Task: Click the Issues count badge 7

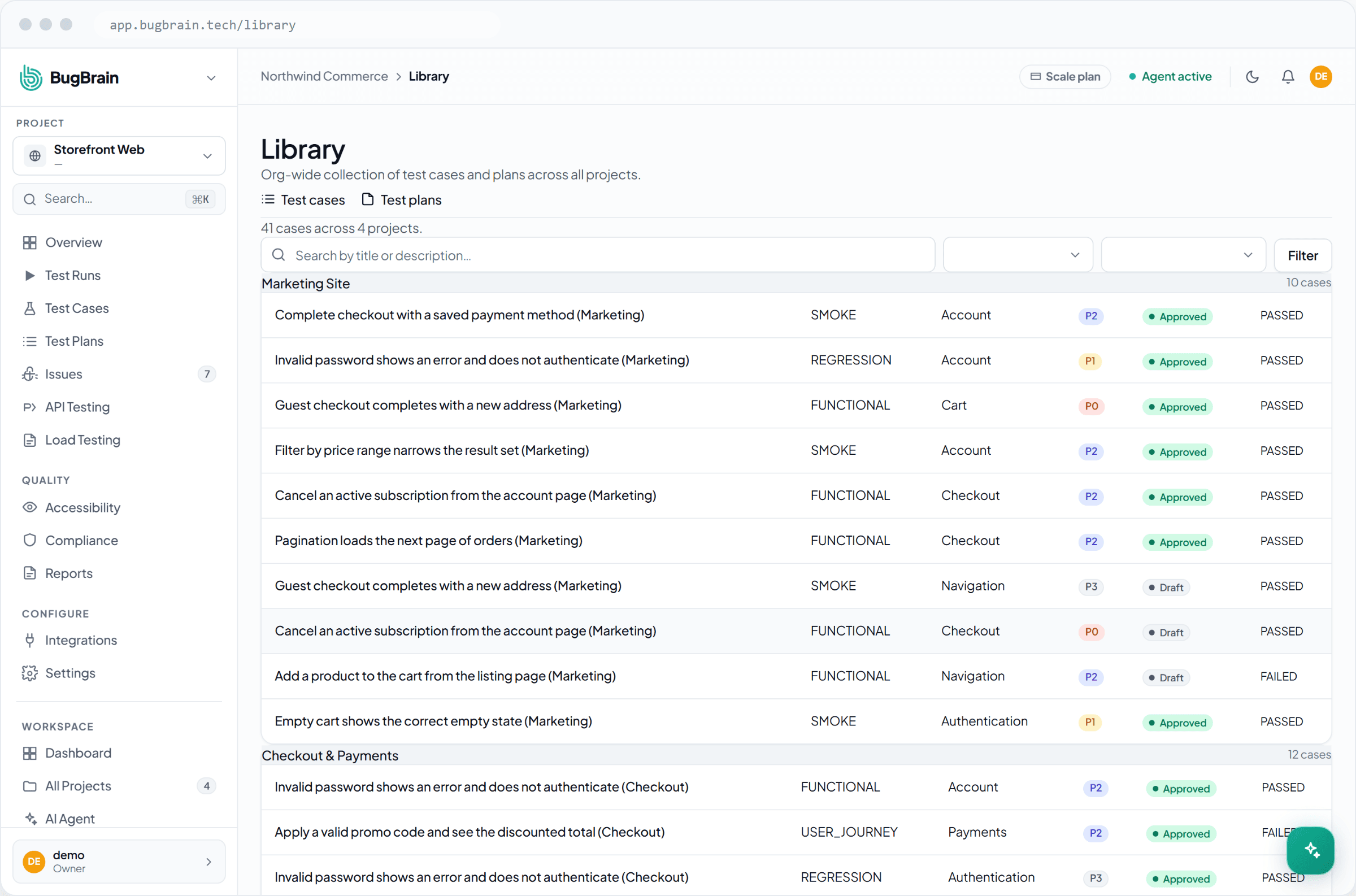Action: pos(207,375)
